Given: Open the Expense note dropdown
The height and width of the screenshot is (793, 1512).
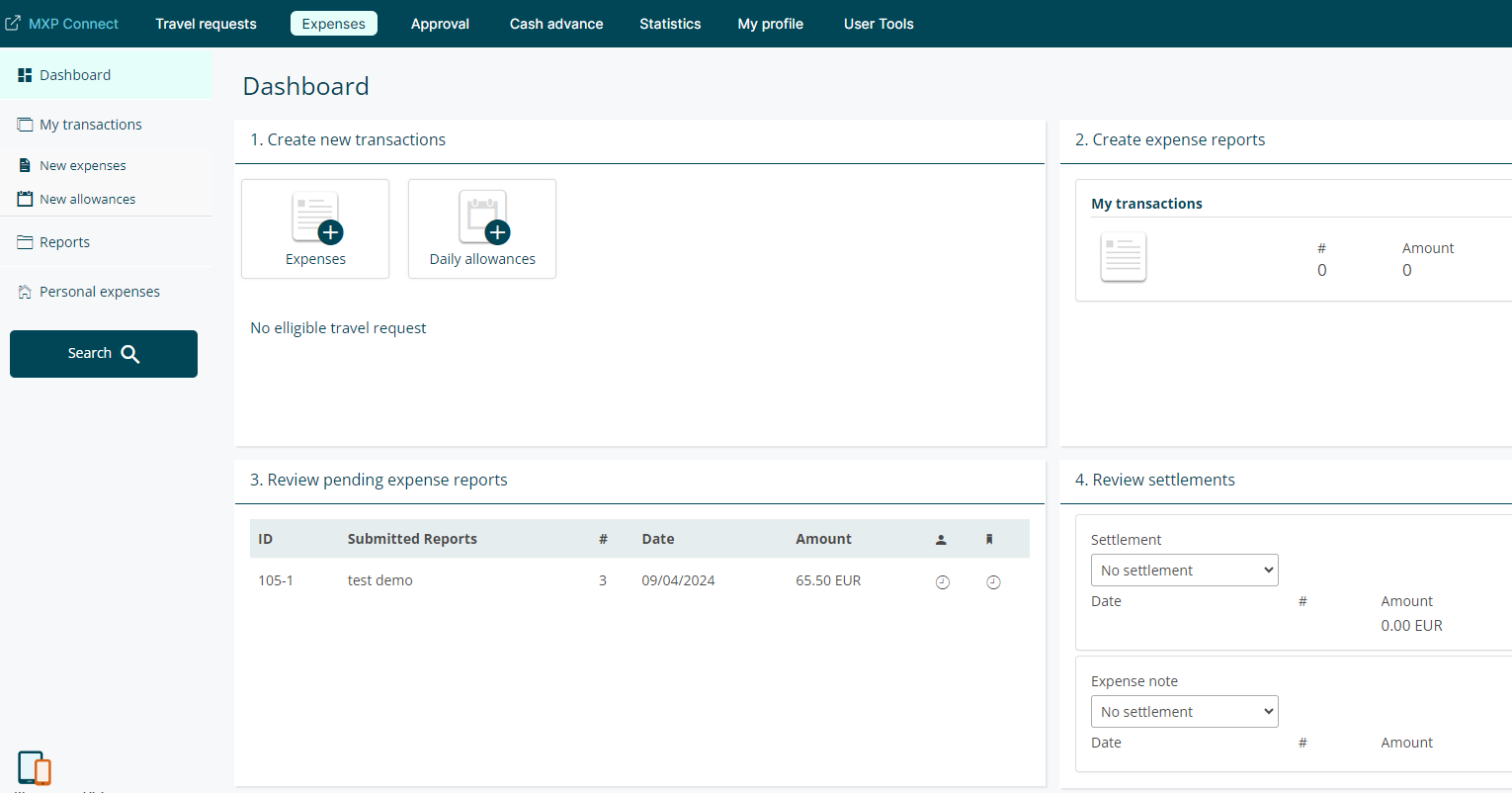Looking at the screenshot, I should click(1184, 712).
